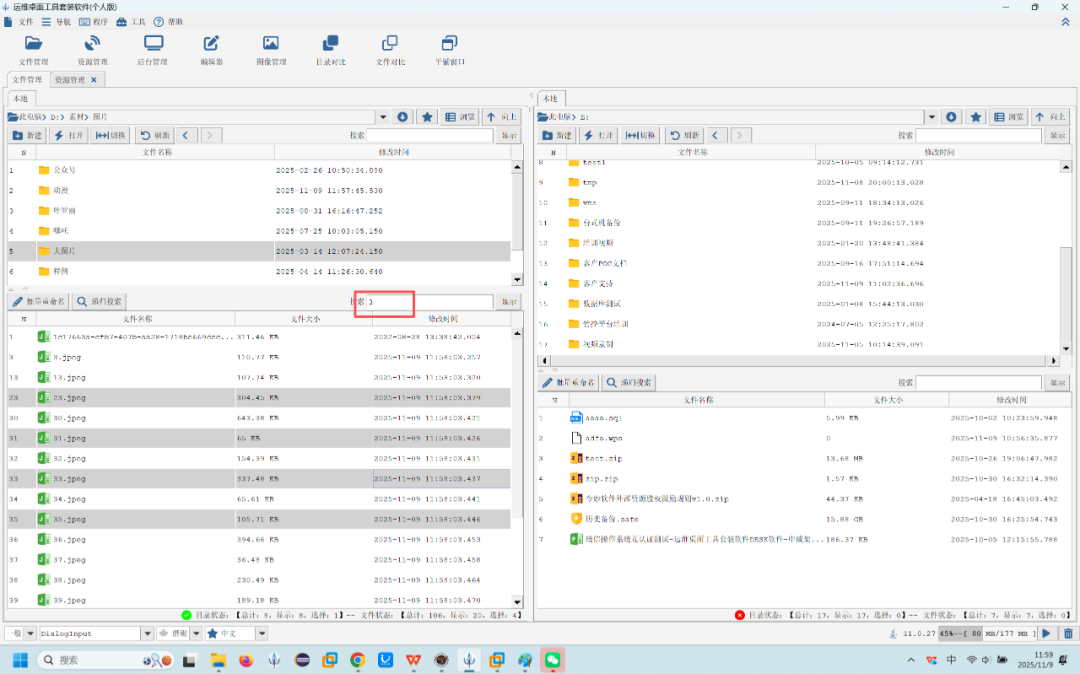Image resolution: width=1080 pixels, height=674 pixels.
Task: Click the green check directory status icon
Action: (x=186, y=615)
